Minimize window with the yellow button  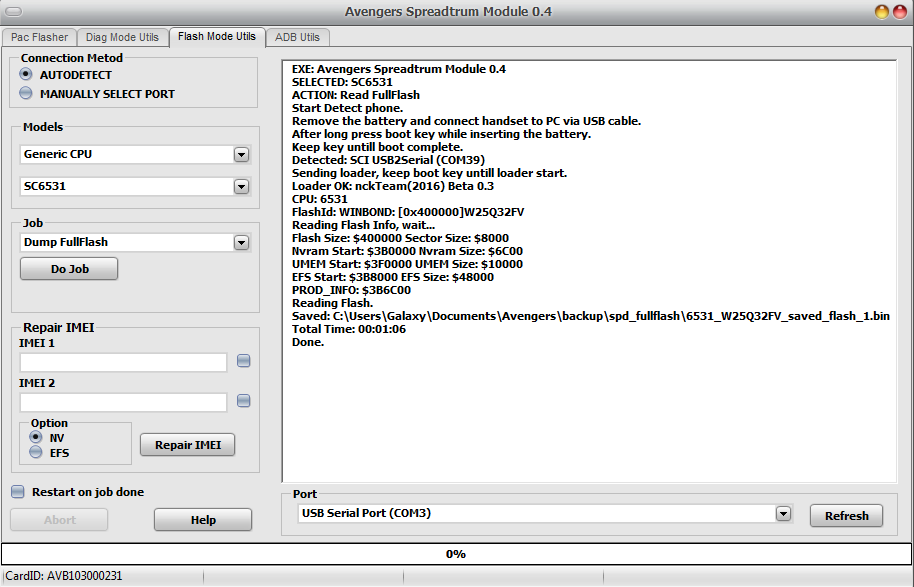coord(882,12)
